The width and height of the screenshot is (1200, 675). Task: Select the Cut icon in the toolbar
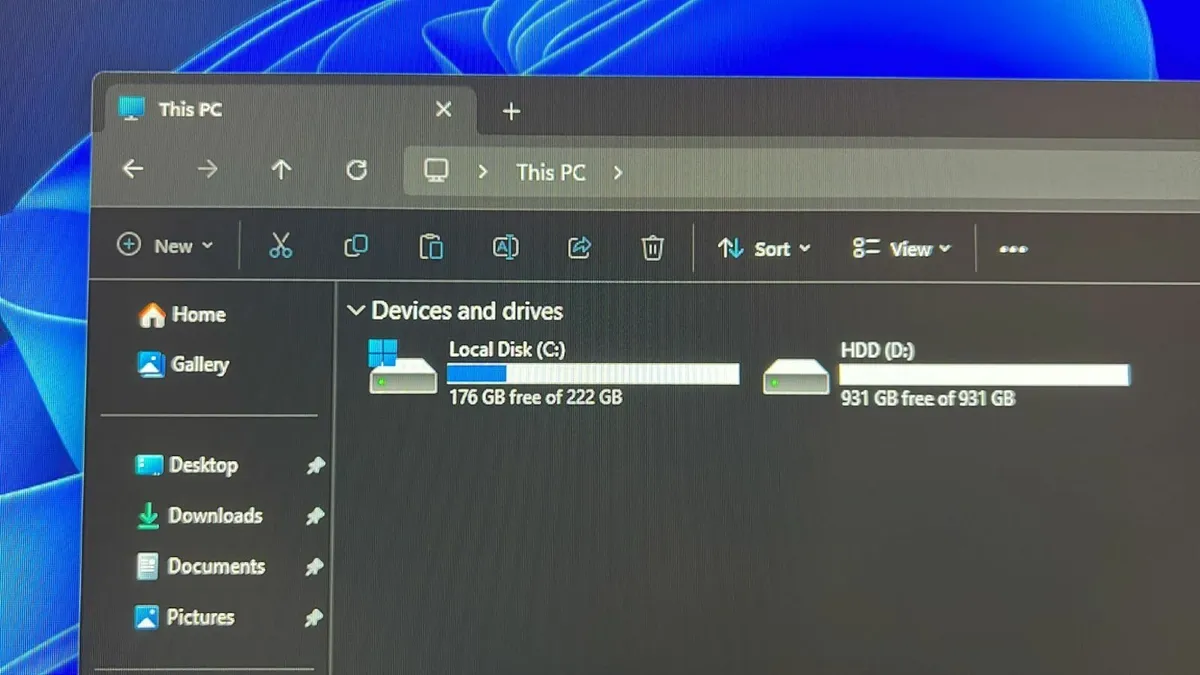coord(281,247)
